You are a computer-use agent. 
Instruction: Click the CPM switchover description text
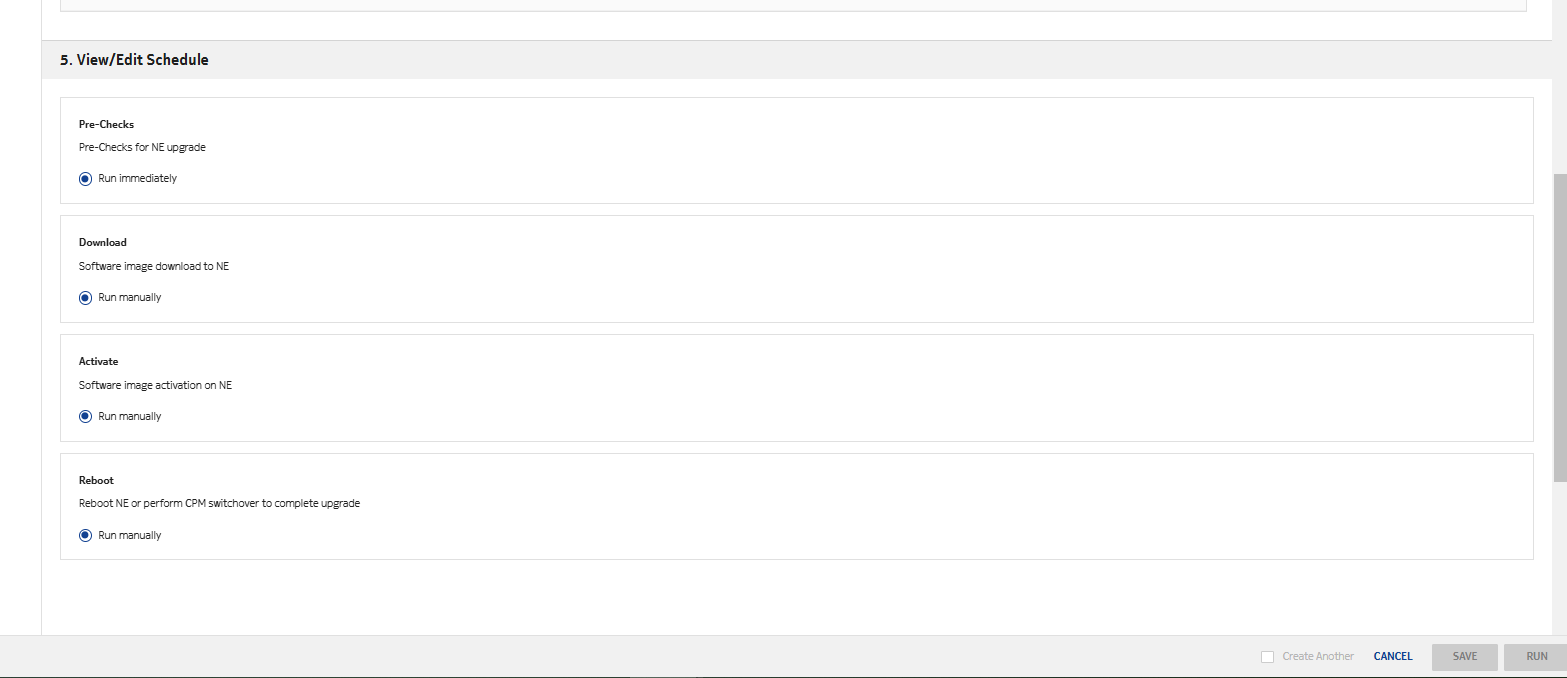coord(219,504)
